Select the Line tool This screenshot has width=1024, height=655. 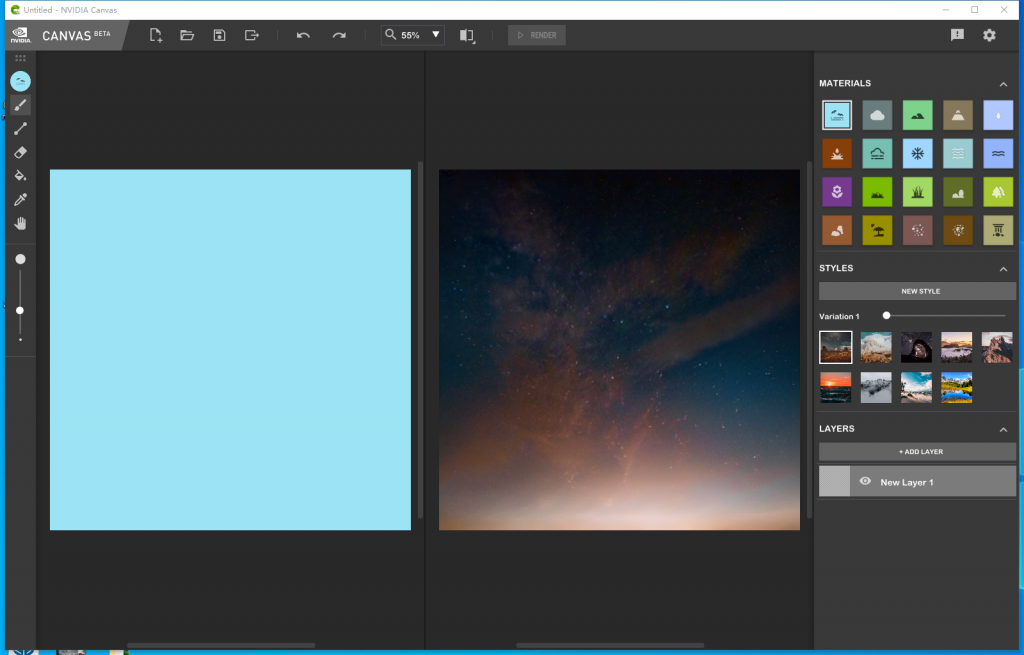coord(20,129)
